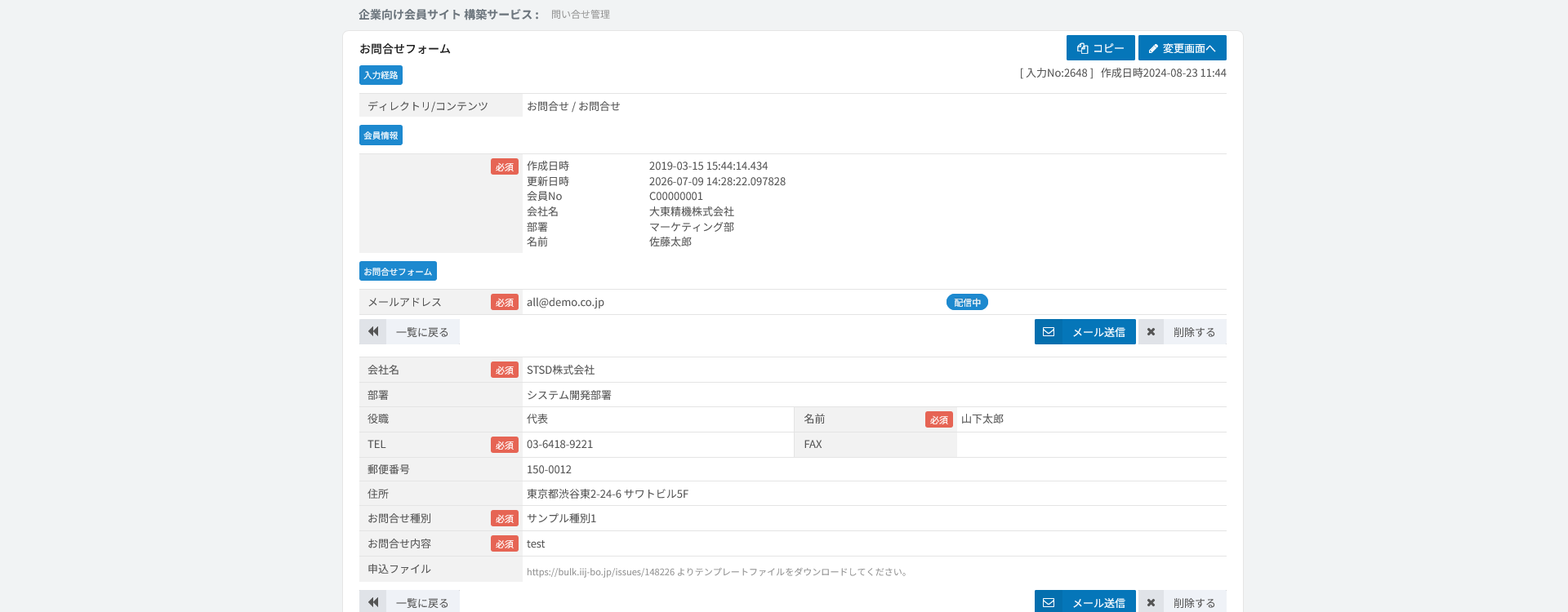Screen dimensions: 1568x612
Task: Click department マーケティング部
Action: pos(692,227)
